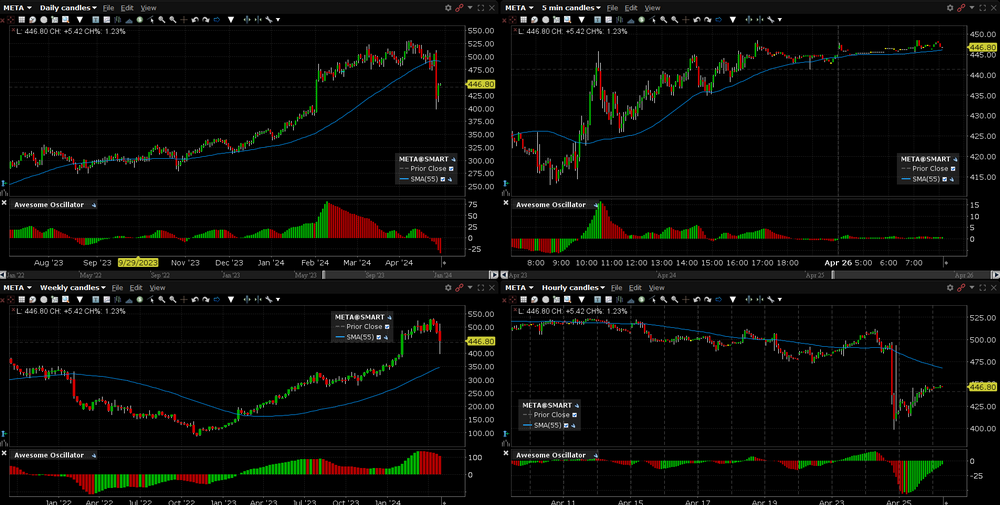Image resolution: width=1000 pixels, height=505 pixels.
Task: Expand Awesome Oscillator options in Daily chart
Action: pos(94,205)
